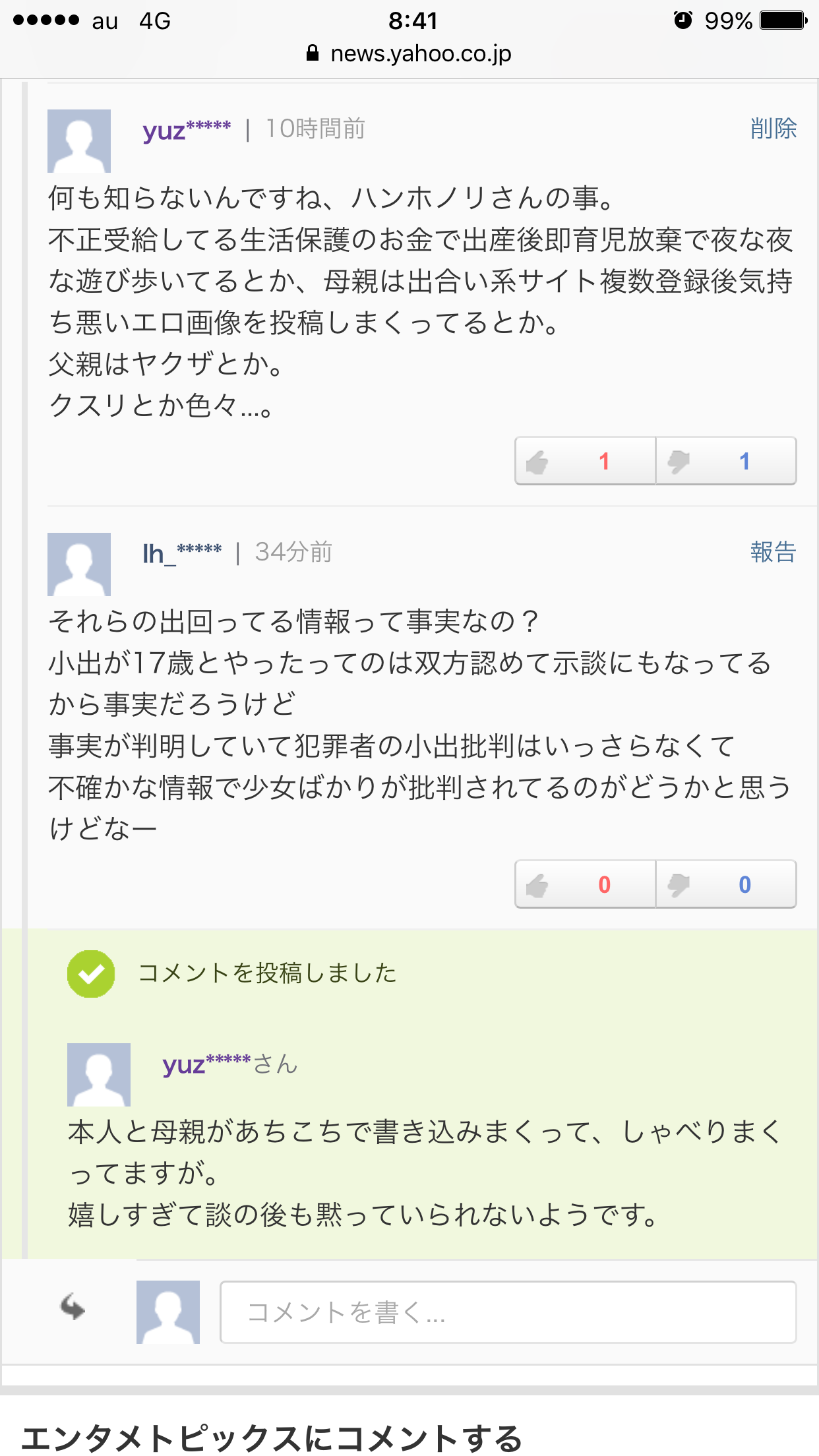
Task: Tap thumbs-down on the yuz***** comment
Action: click(726, 461)
